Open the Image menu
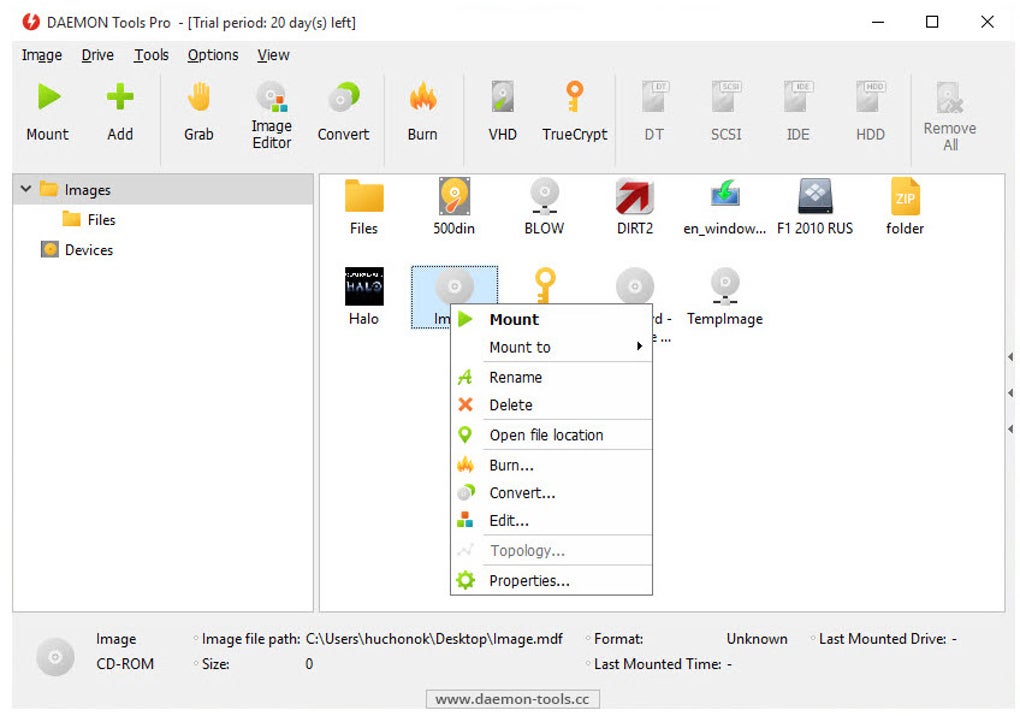The width and height of the screenshot is (1020, 716). tap(42, 55)
